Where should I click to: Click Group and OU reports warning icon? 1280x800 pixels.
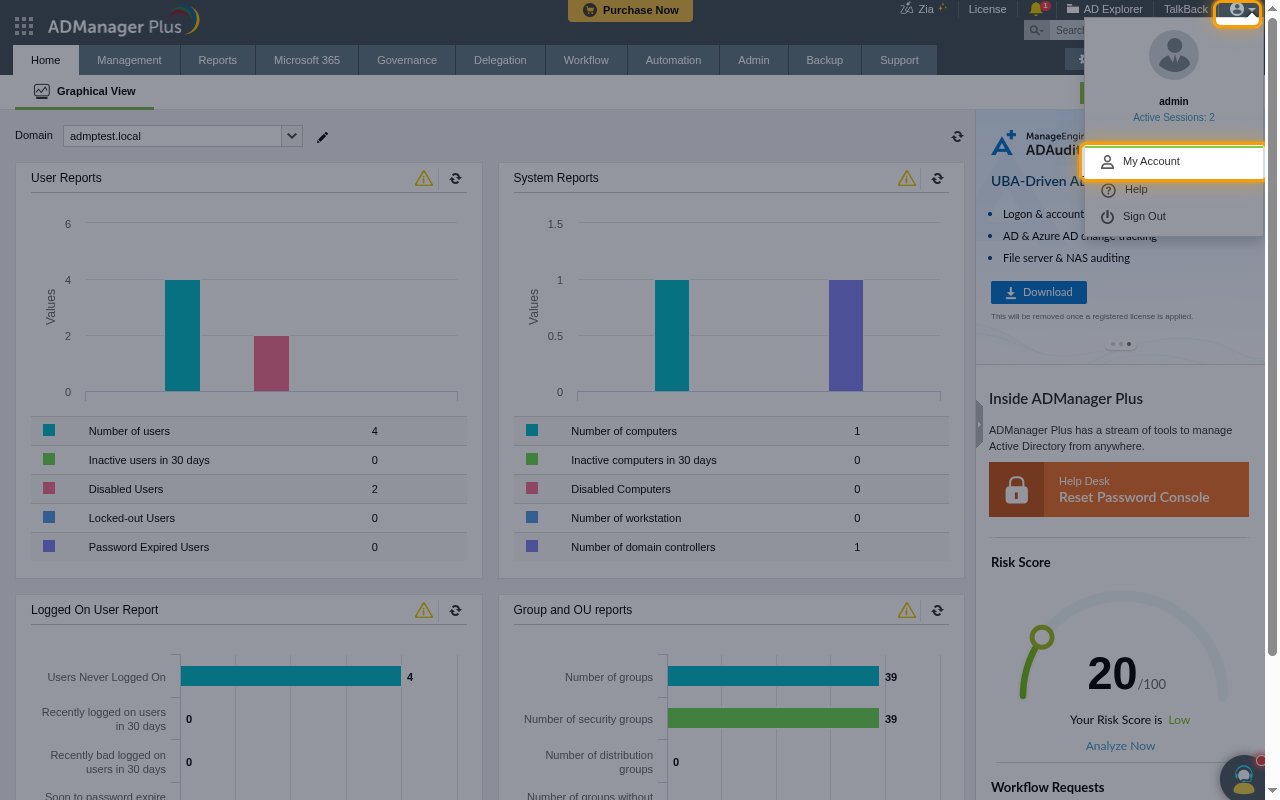pos(906,610)
